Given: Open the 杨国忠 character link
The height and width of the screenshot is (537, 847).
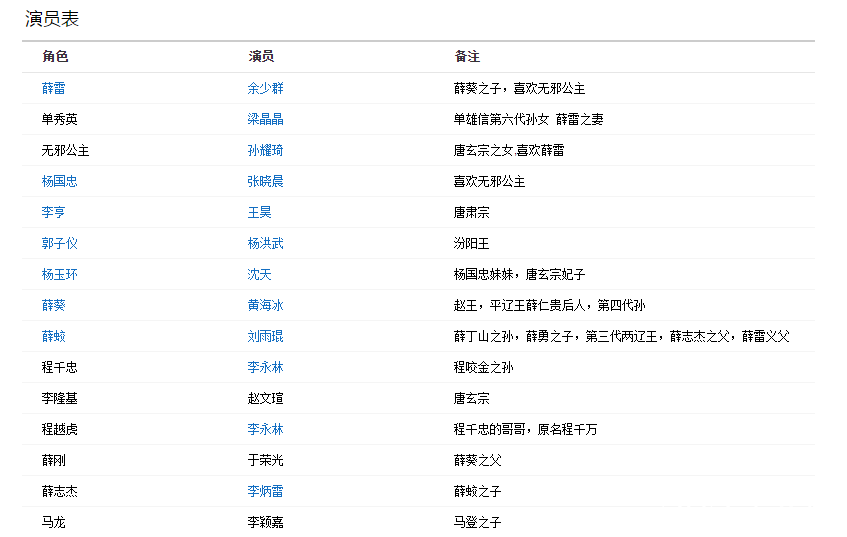Looking at the screenshot, I should 59,181.
